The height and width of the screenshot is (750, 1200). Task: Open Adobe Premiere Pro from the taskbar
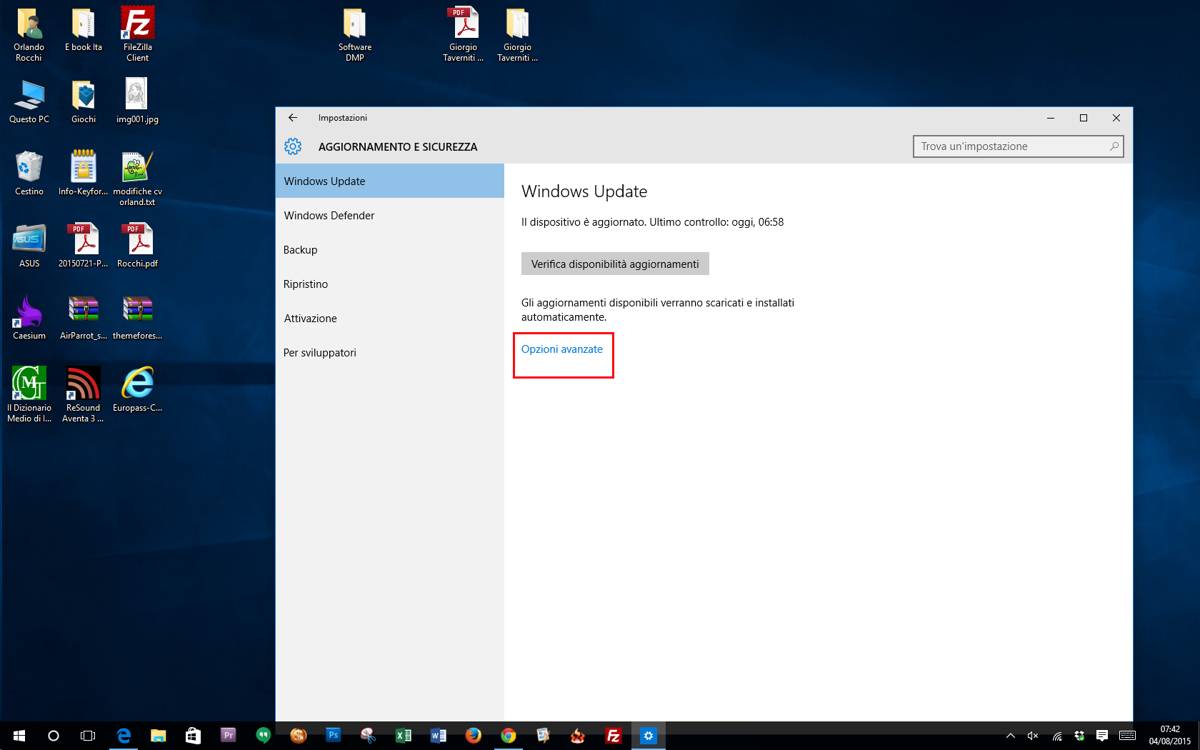pos(228,736)
